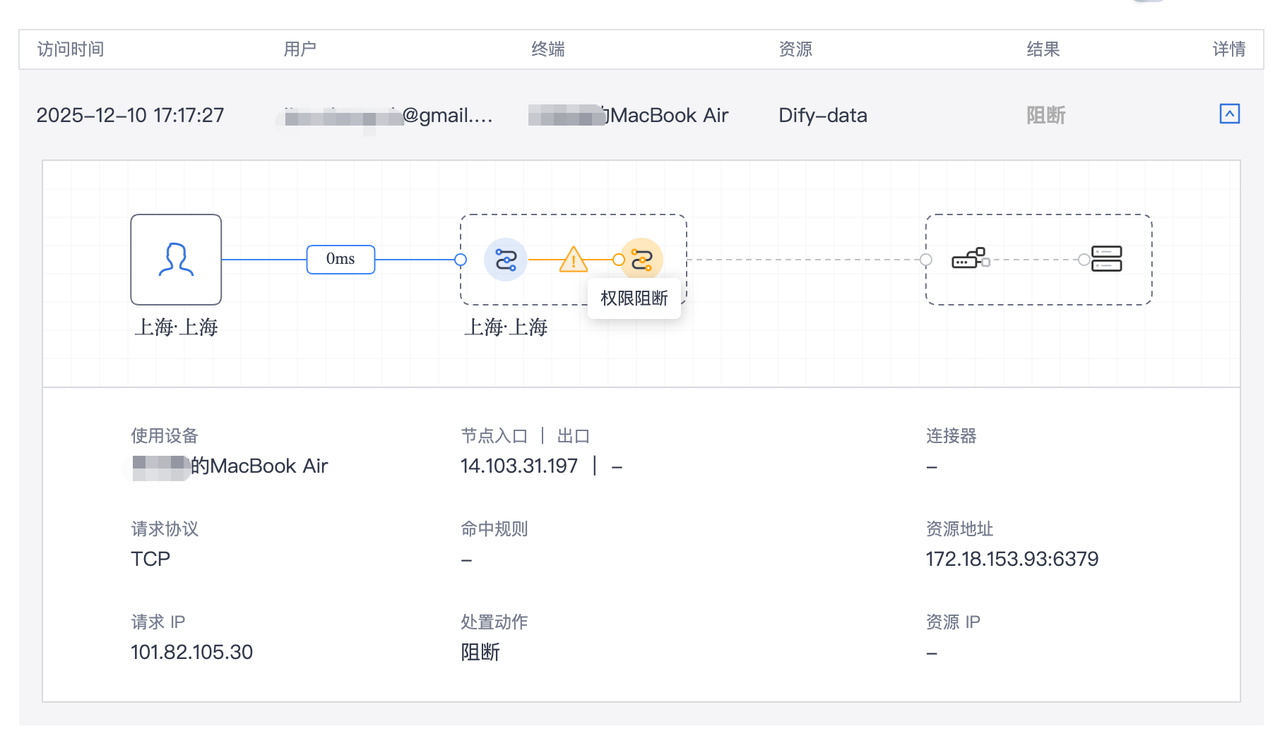
Task: Click the 终端 column header
Action: pyautogui.click(x=547, y=49)
